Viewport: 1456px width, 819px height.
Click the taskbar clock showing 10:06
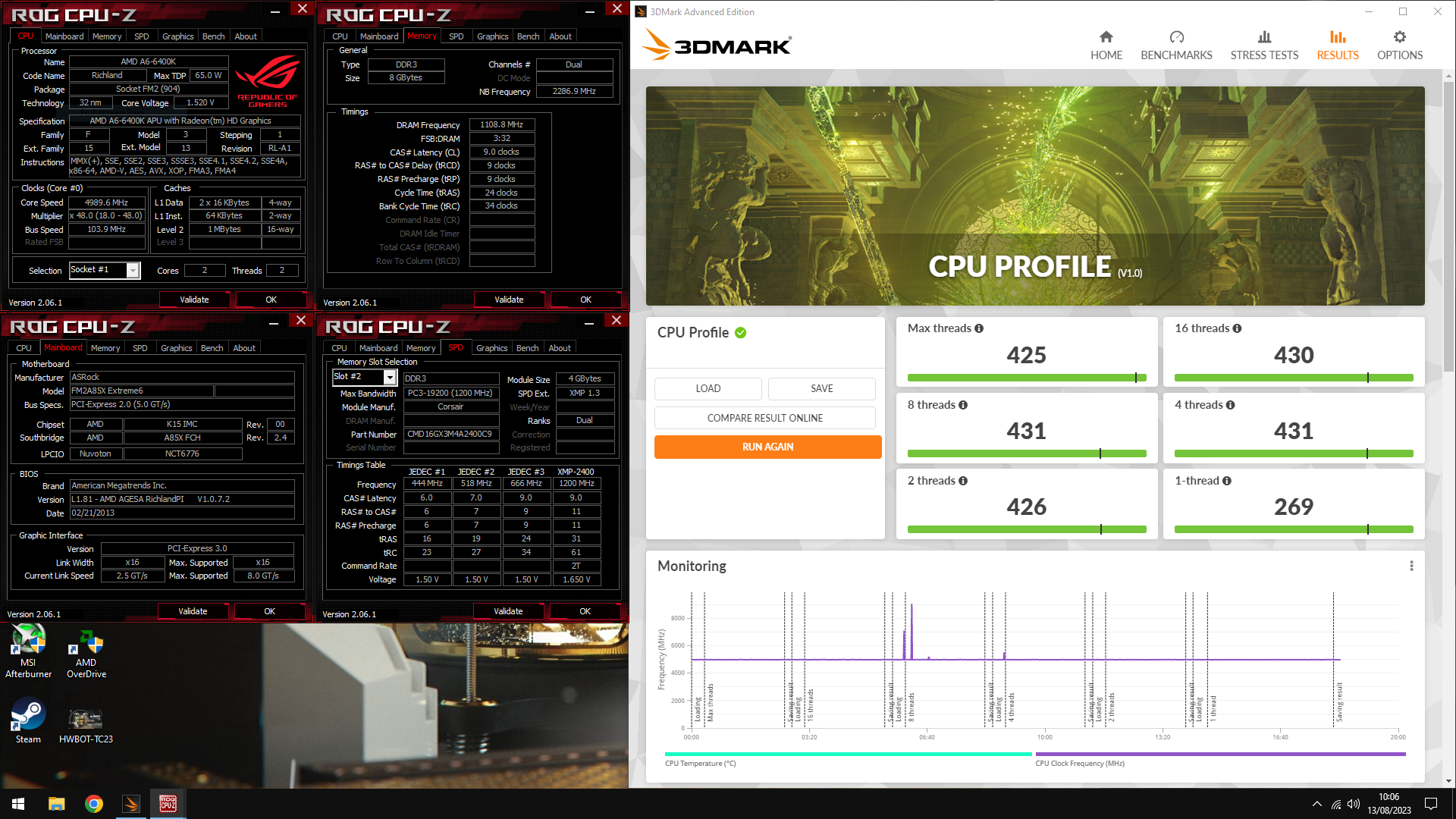coord(1389,804)
